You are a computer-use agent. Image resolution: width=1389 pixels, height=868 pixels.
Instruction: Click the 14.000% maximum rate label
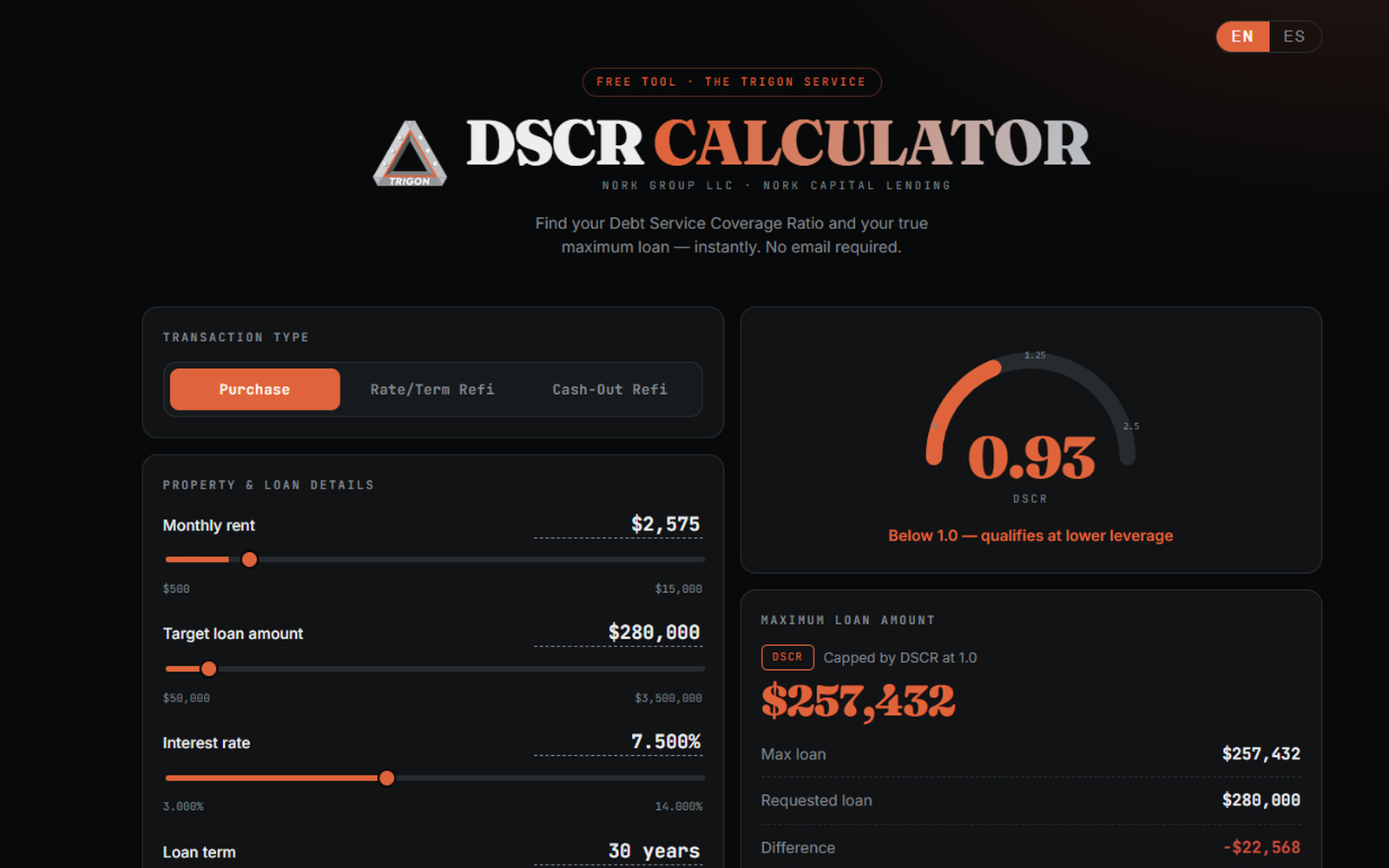pos(679,806)
